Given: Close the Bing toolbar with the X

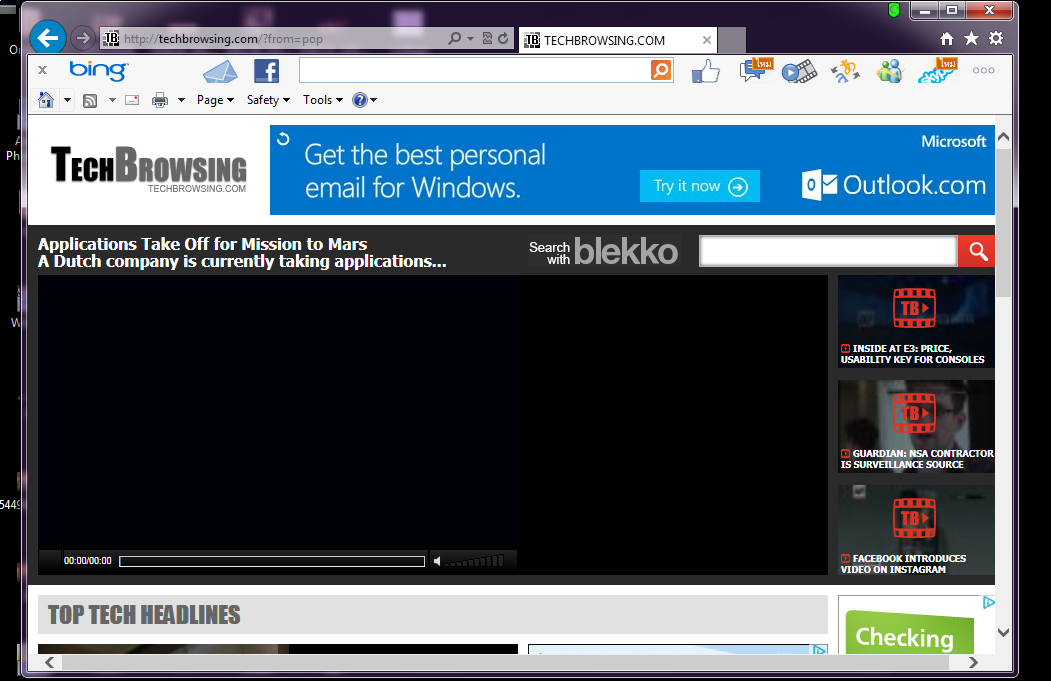Looking at the screenshot, I should (43, 70).
